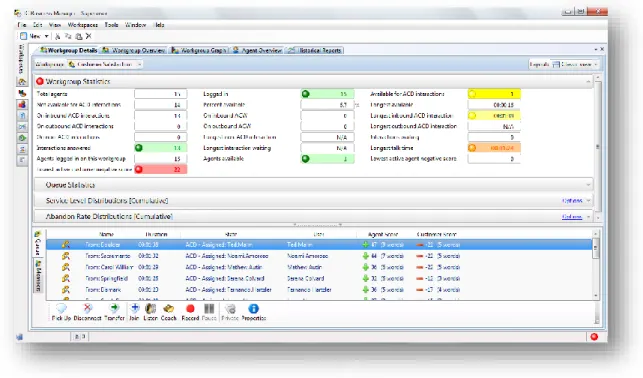Select the Members vertical tab
Viewport: 643px width, 378px height.
[x=38, y=275]
